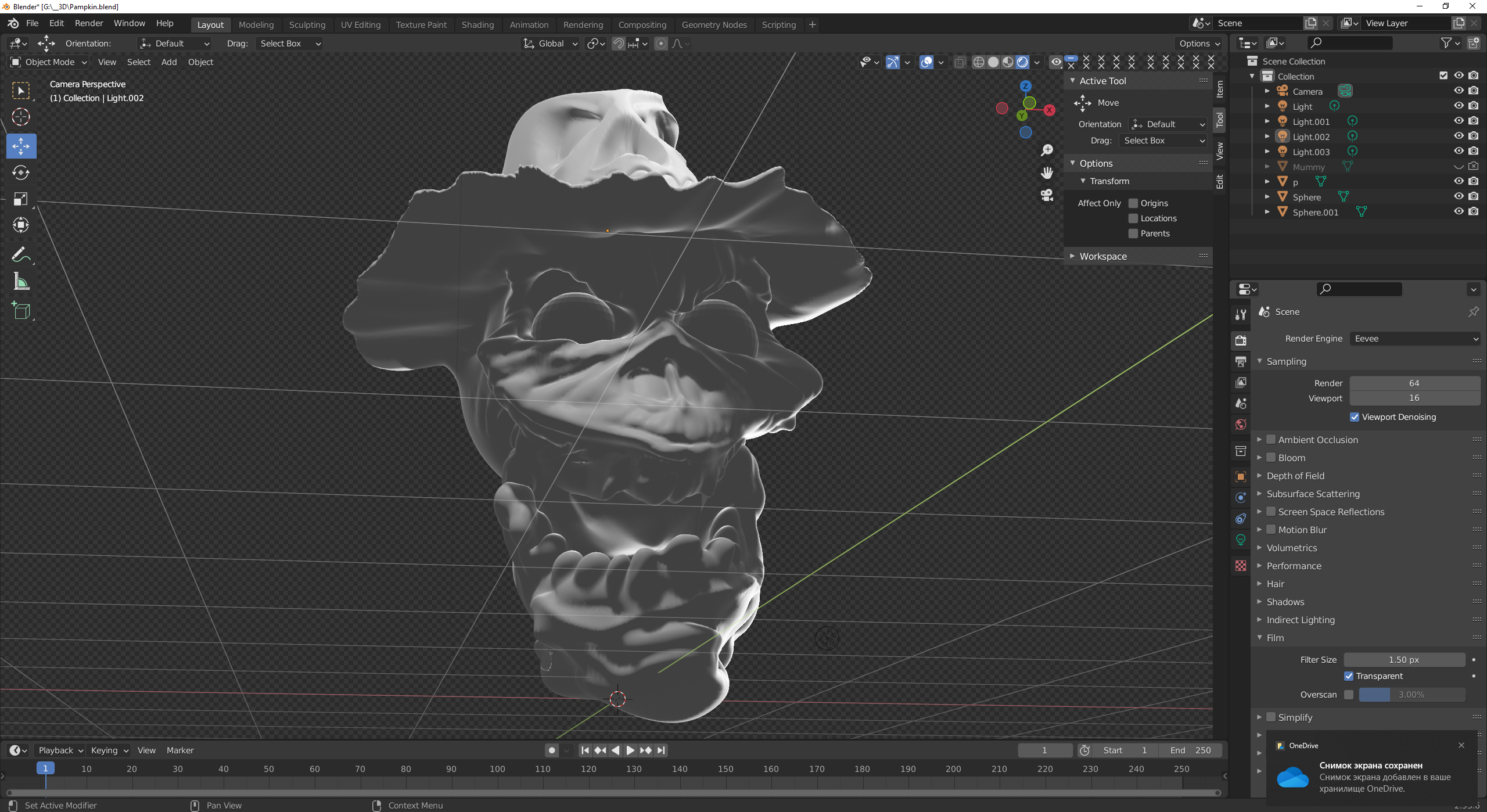Click Render samples field showing 64
1487x812 pixels.
[x=1415, y=383]
